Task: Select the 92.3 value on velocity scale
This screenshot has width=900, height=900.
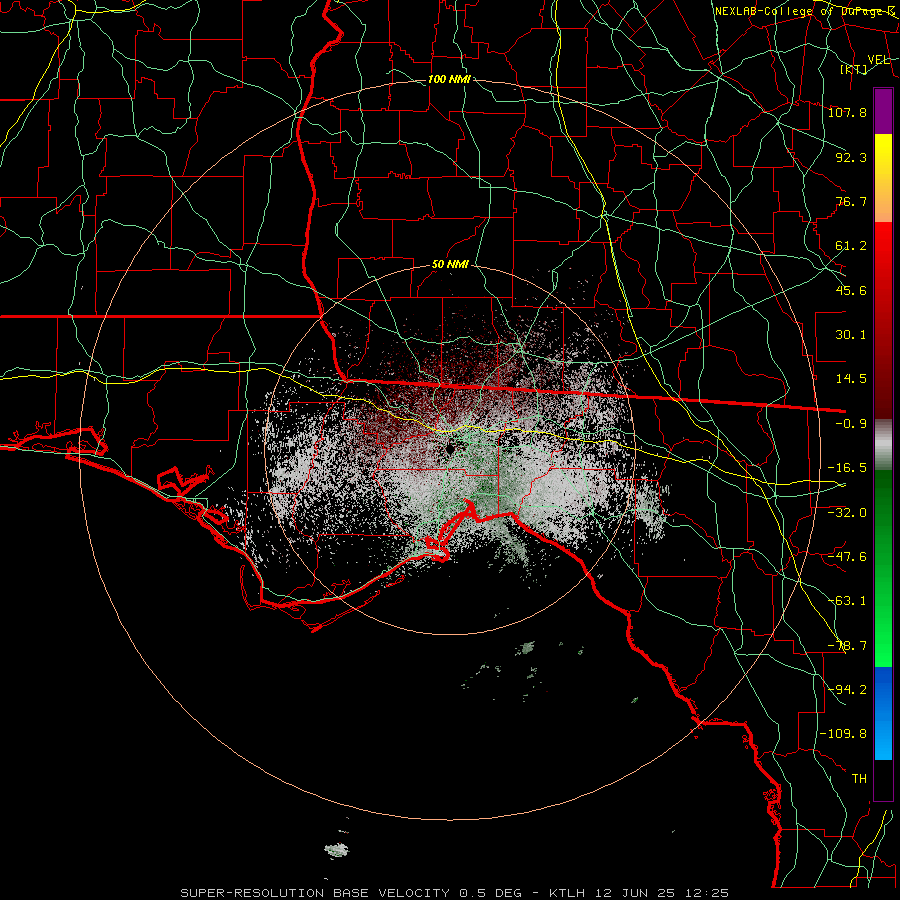Action: click(851, 157)
